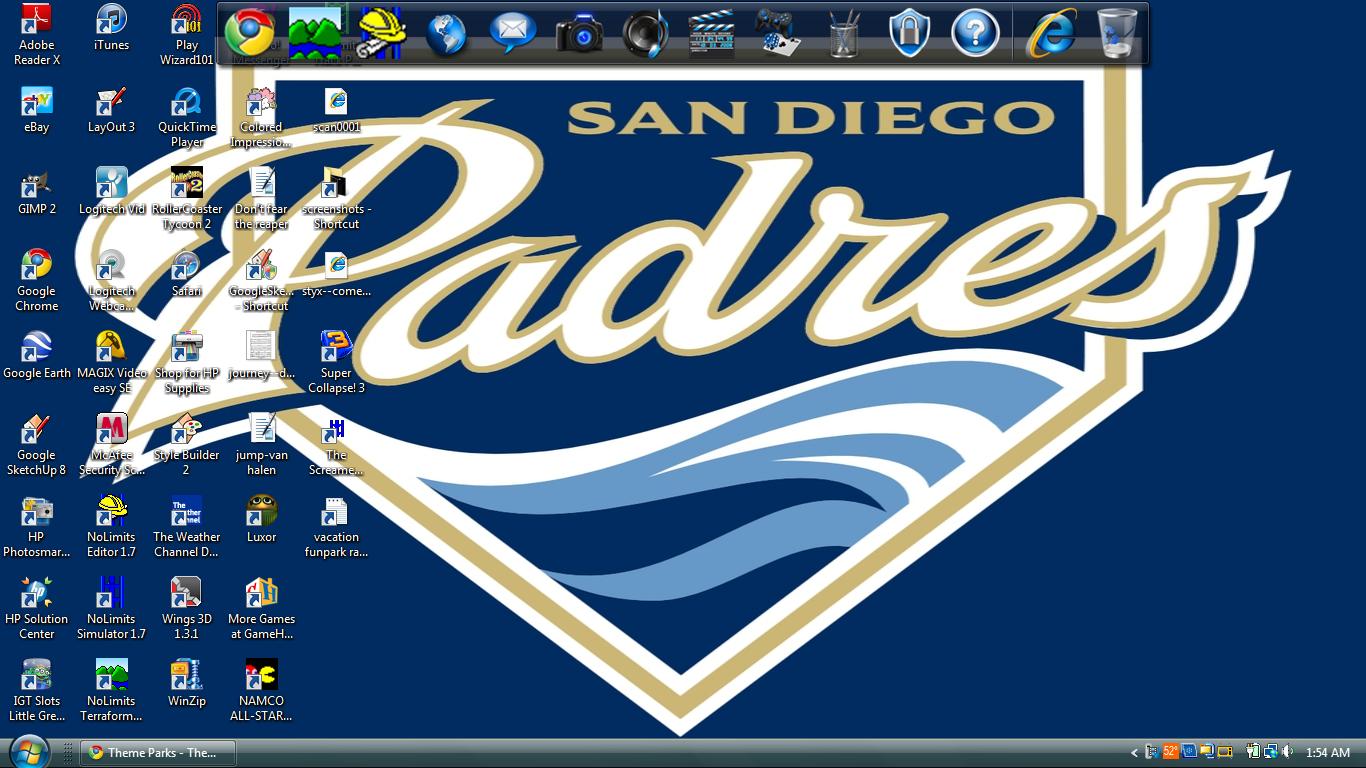
Task: Open Adobe Reader X desktop shortcut
Action: coord(37,34)
